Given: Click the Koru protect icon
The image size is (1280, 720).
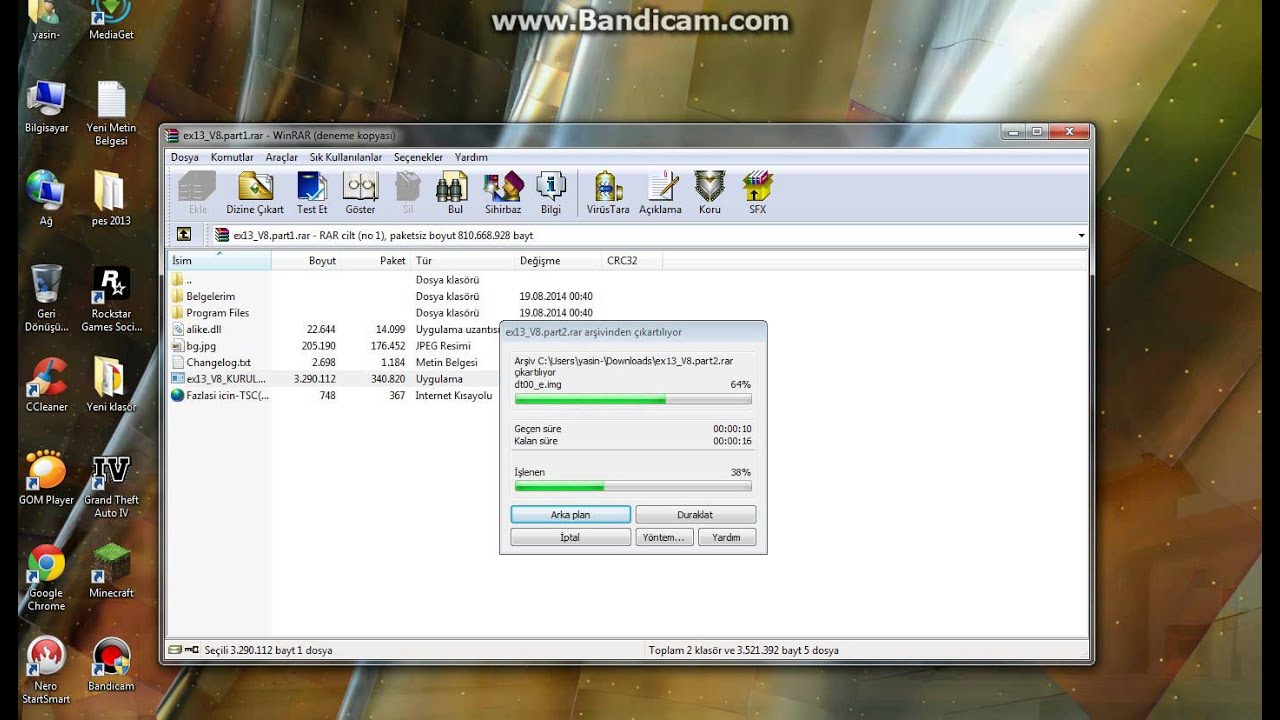Looking at the screenshot, I should (x=709, y=193).
